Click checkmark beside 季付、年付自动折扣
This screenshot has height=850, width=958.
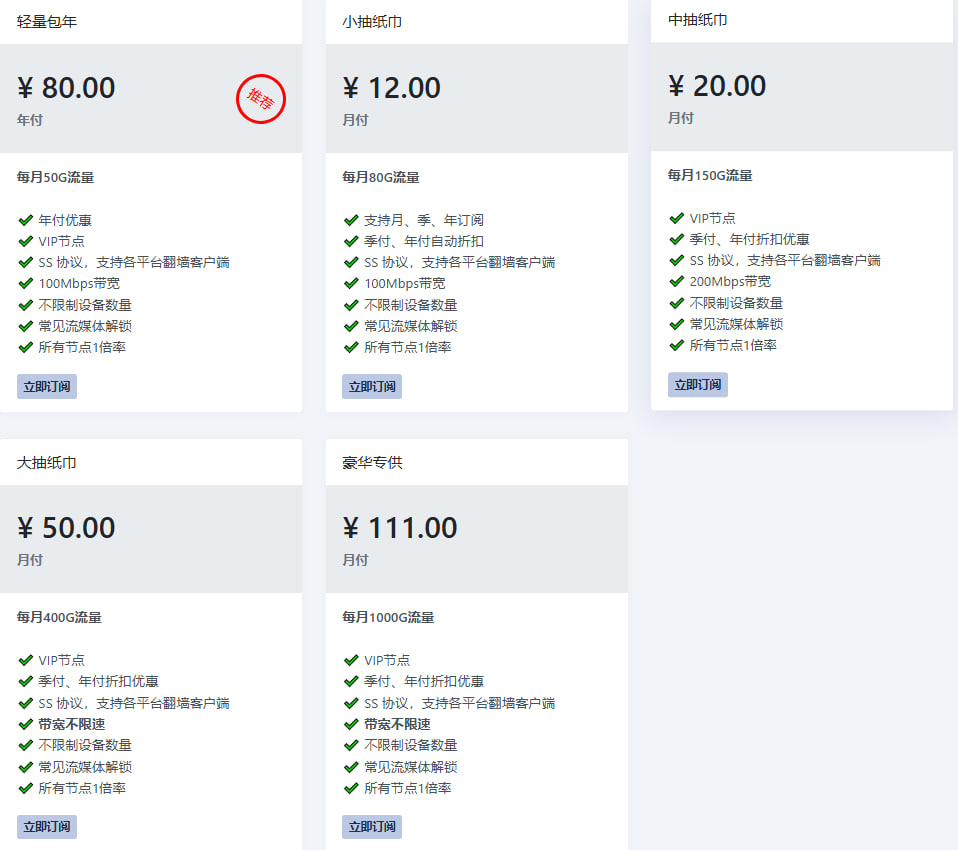[351, 241]
